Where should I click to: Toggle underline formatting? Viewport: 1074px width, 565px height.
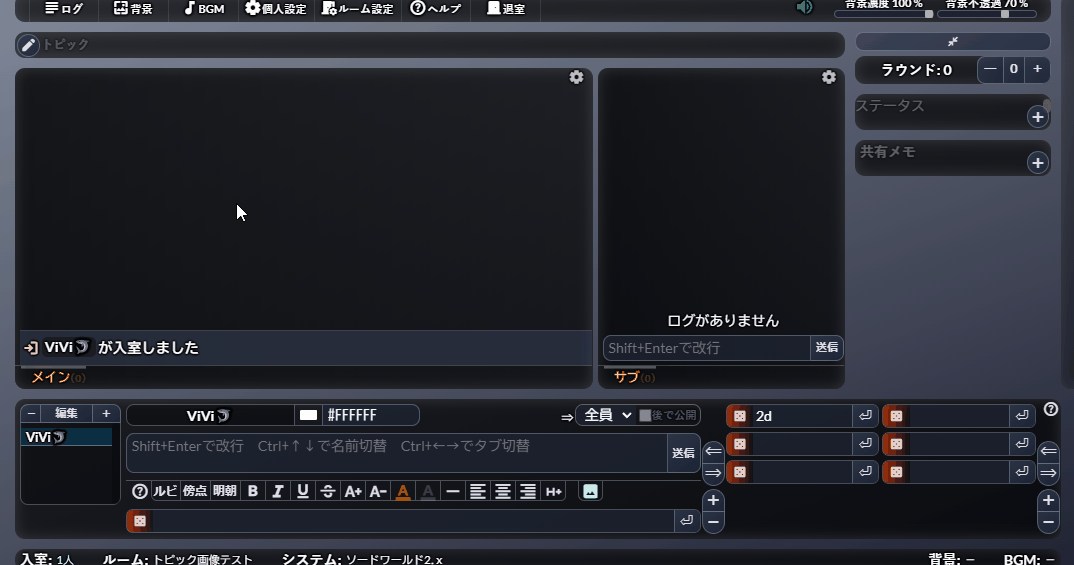click(x=303, y=492)
